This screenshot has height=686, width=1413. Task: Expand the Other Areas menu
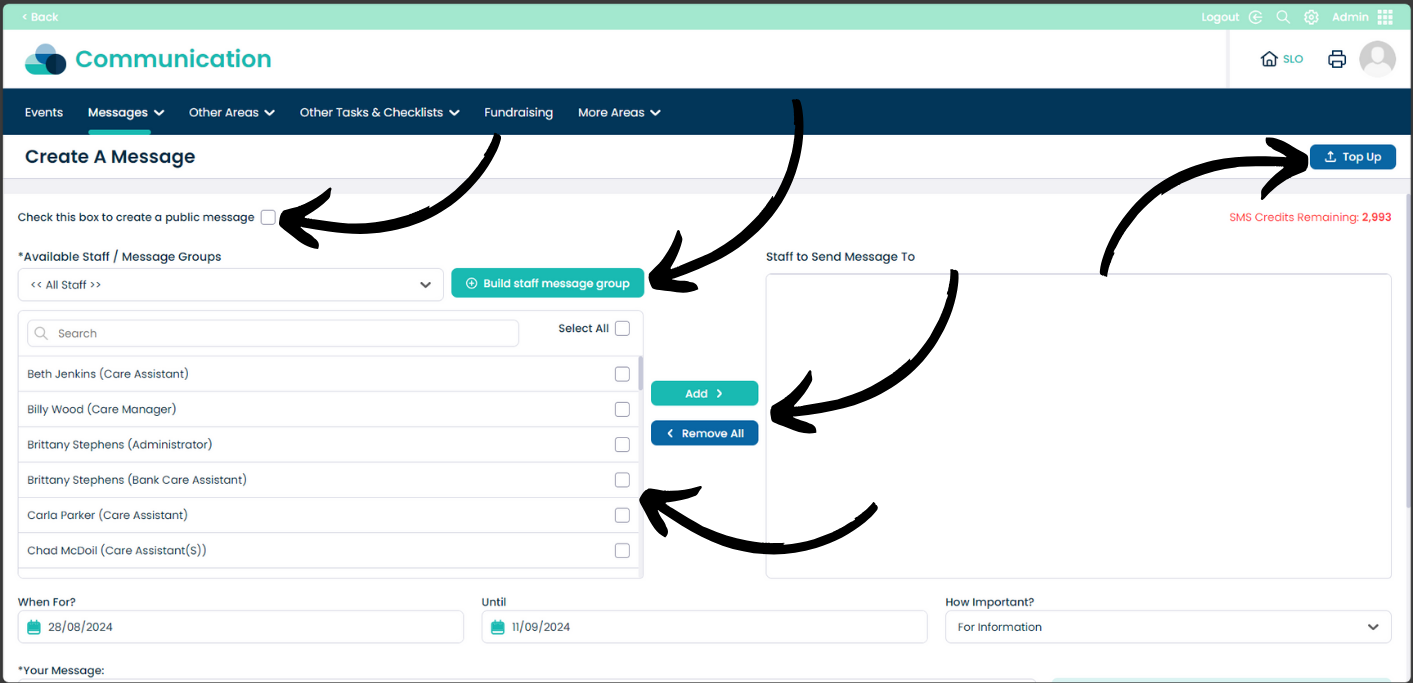pyautogui.click(x=232, y=112)
